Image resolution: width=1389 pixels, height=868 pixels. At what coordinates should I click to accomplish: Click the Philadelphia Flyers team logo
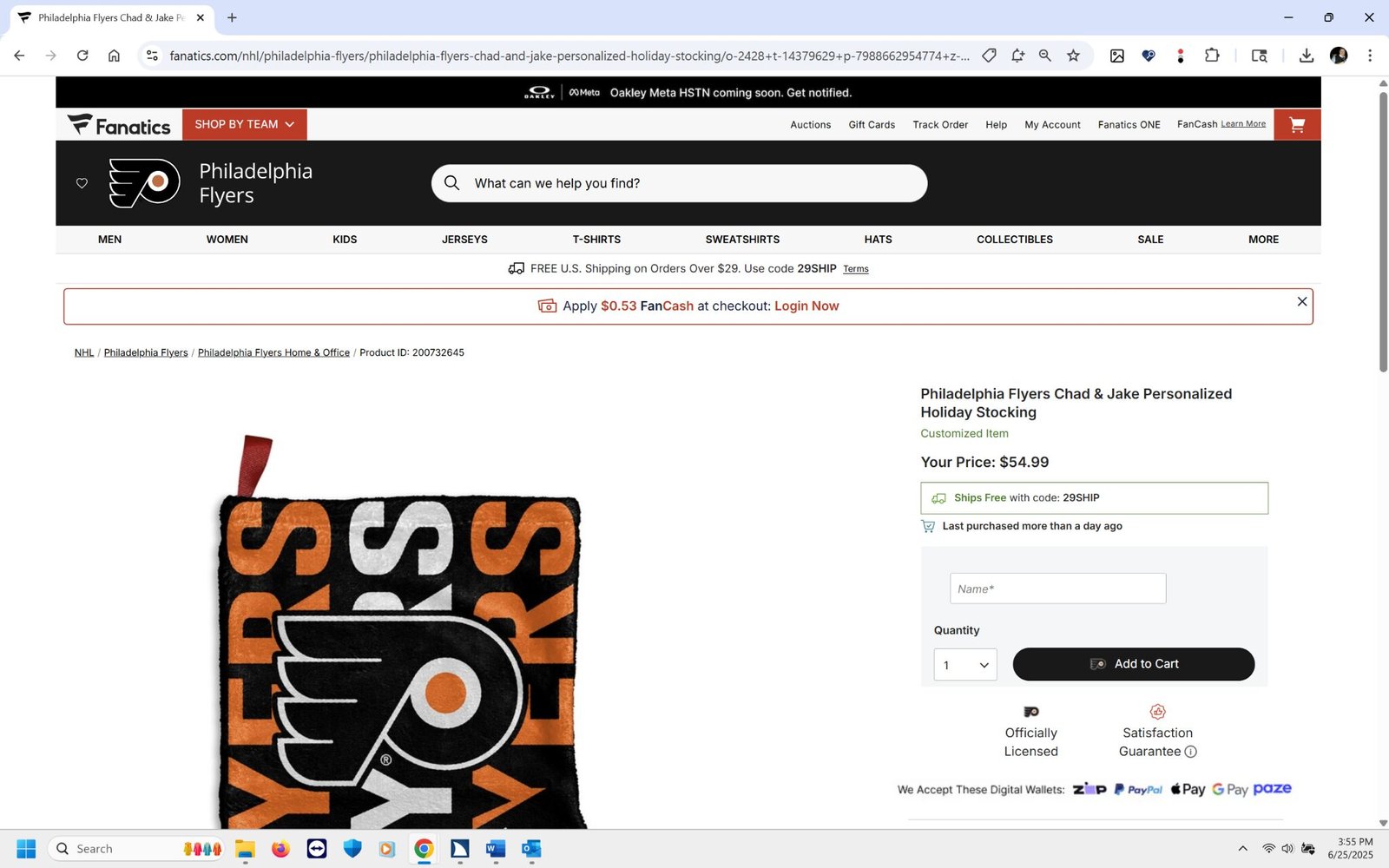click(144, 183)
